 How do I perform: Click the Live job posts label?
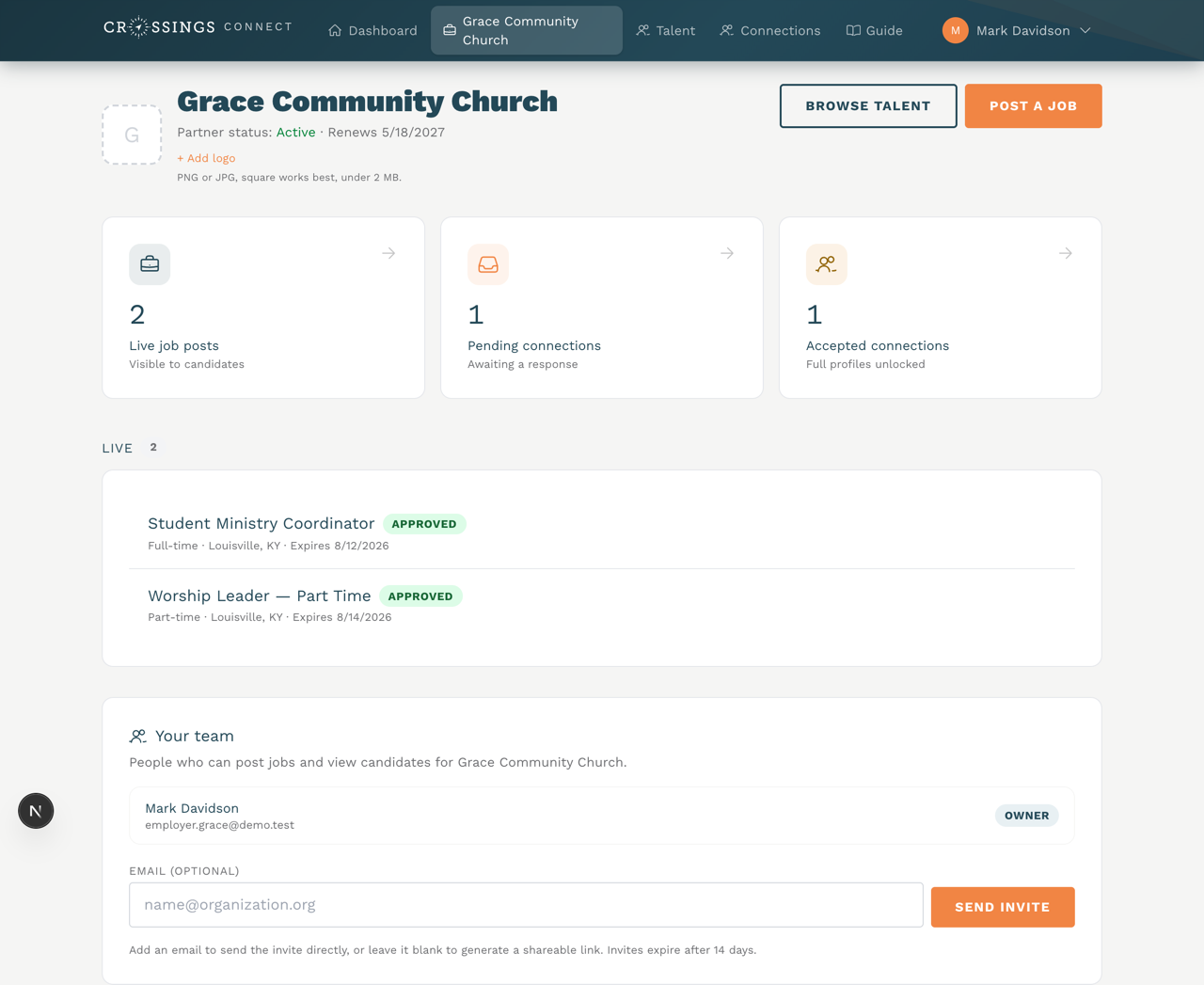point(174,345)
